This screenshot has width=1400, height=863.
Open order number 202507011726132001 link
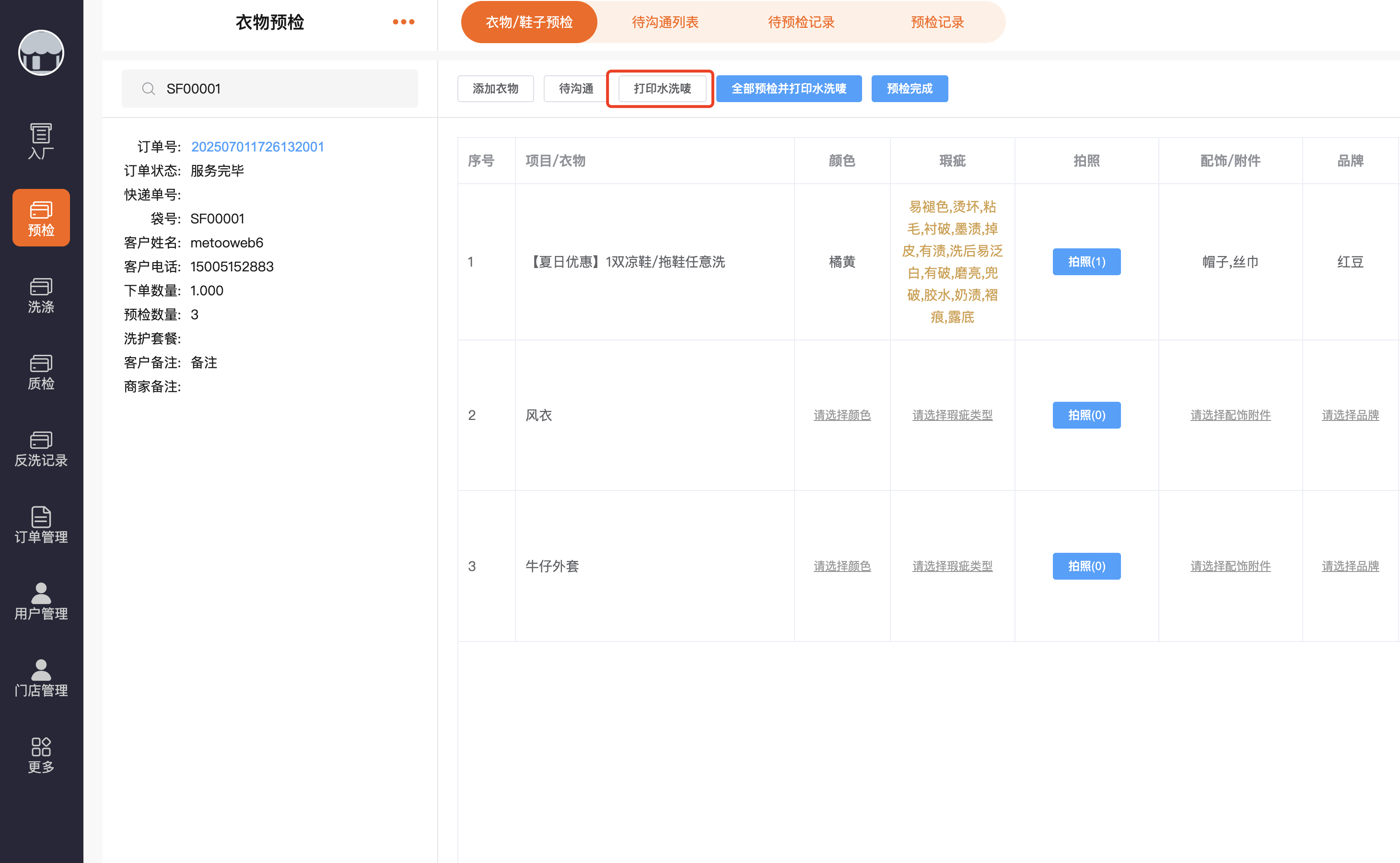click(x=257, y=147)
